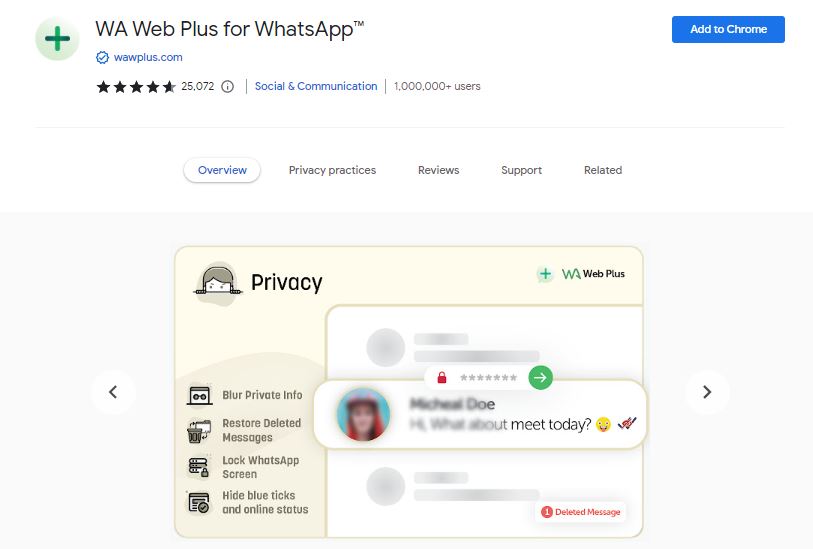The width and height of the screenshot is (813, 549).
Task: Open the Social & Communication category link
Action: click(x=316, y=87)
